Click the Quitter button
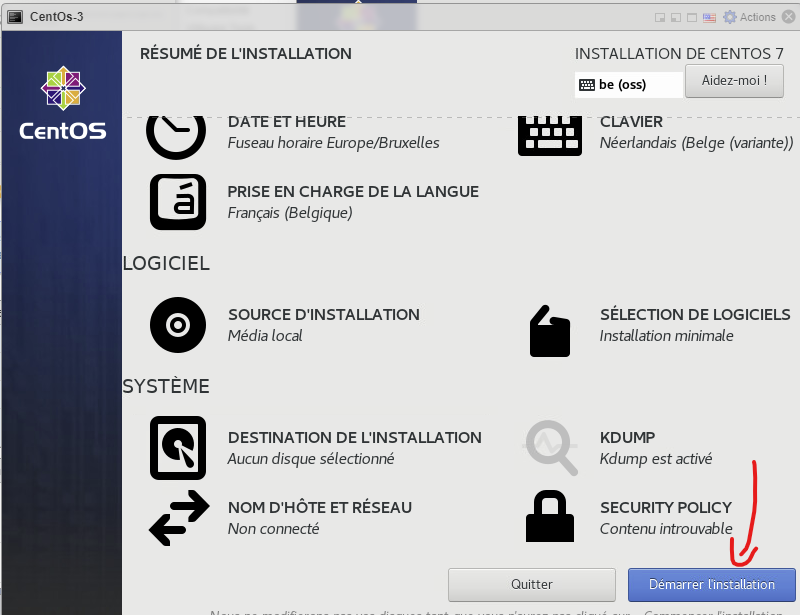This screenshot has width=800, height=615. pos(532,584)
